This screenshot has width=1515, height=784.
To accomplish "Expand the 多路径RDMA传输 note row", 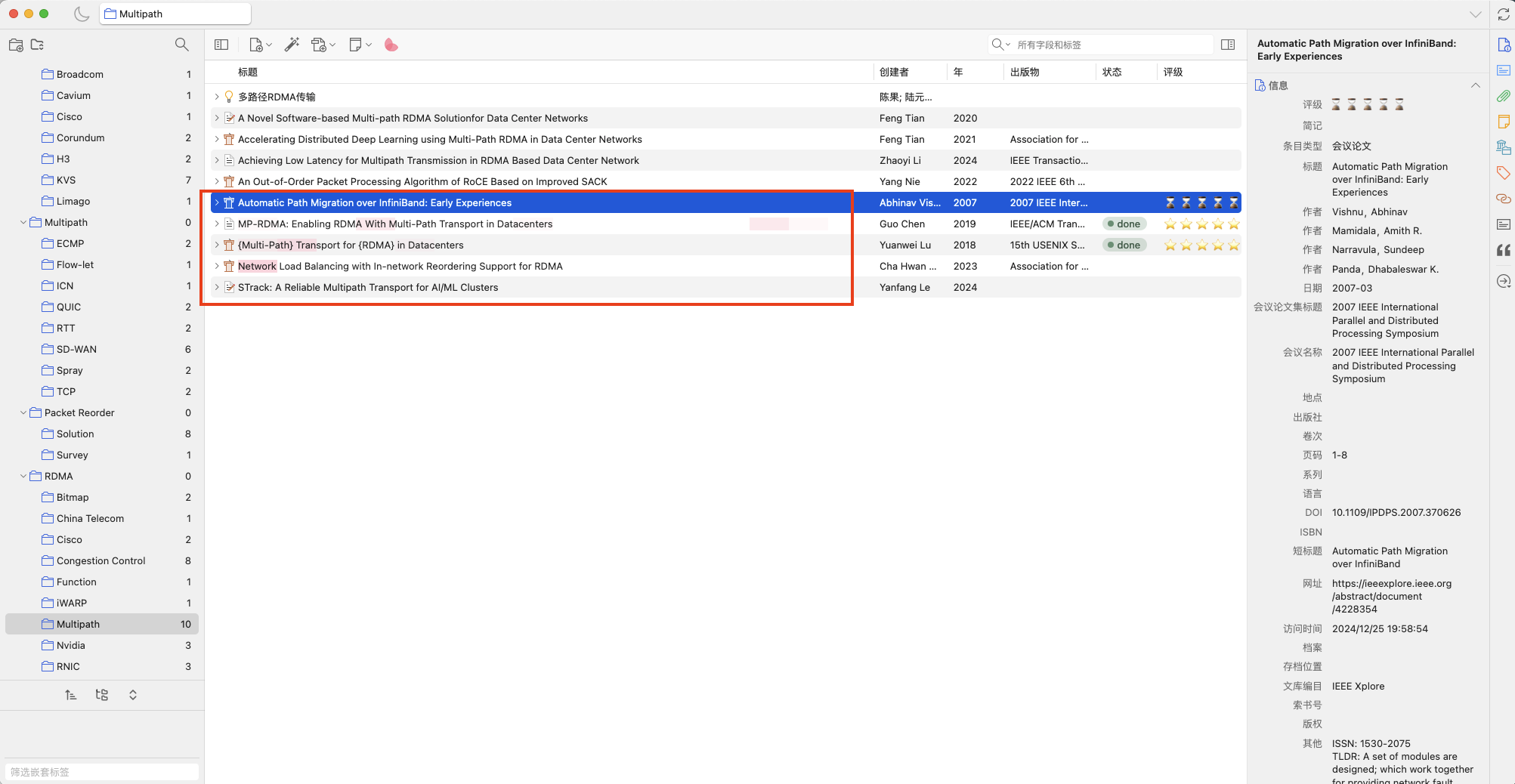I will pyautogui.click(x=217, y=97).
